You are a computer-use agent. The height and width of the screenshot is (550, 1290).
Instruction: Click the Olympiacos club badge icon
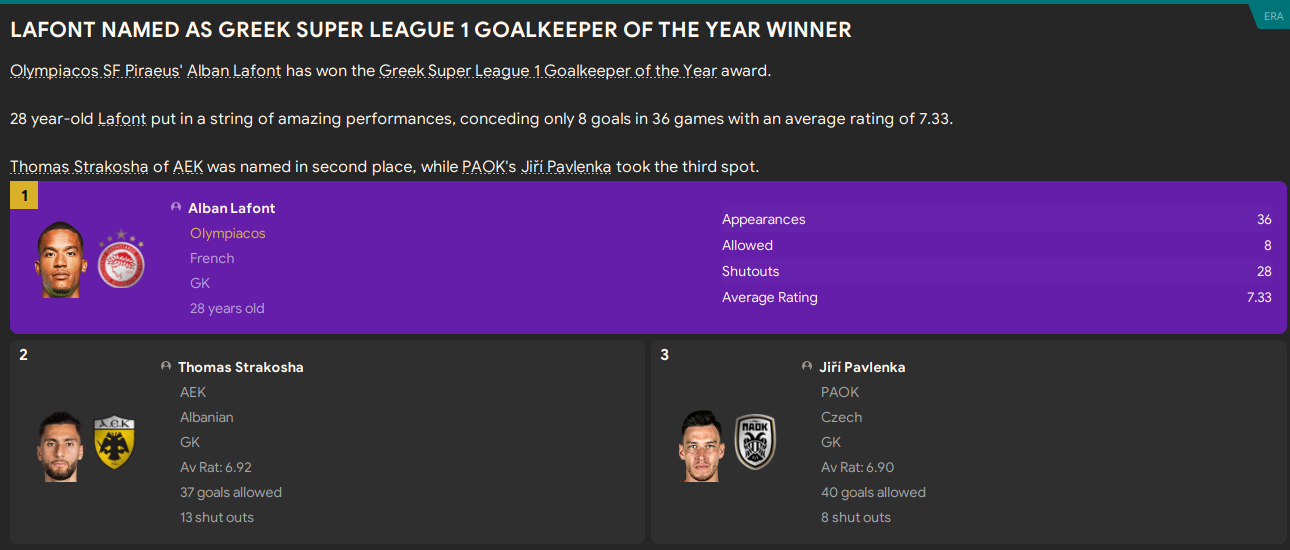(x=121, y=261)
